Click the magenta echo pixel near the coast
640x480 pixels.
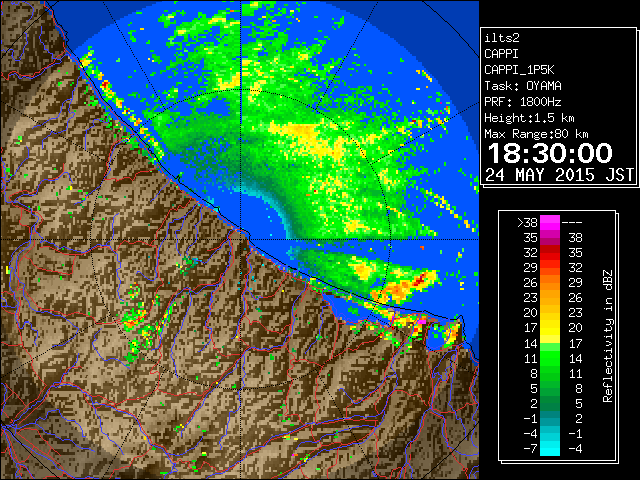[x=421, y=322]
